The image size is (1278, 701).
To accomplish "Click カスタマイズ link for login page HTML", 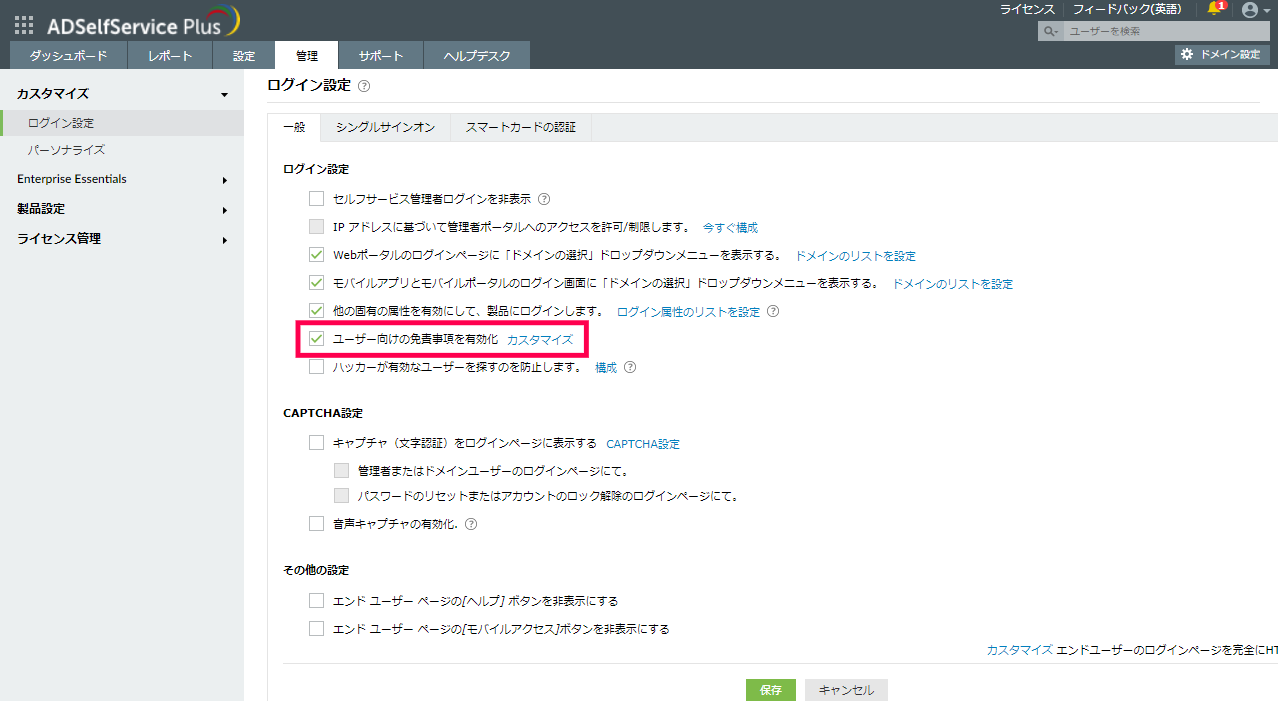I will [1019, 649].
